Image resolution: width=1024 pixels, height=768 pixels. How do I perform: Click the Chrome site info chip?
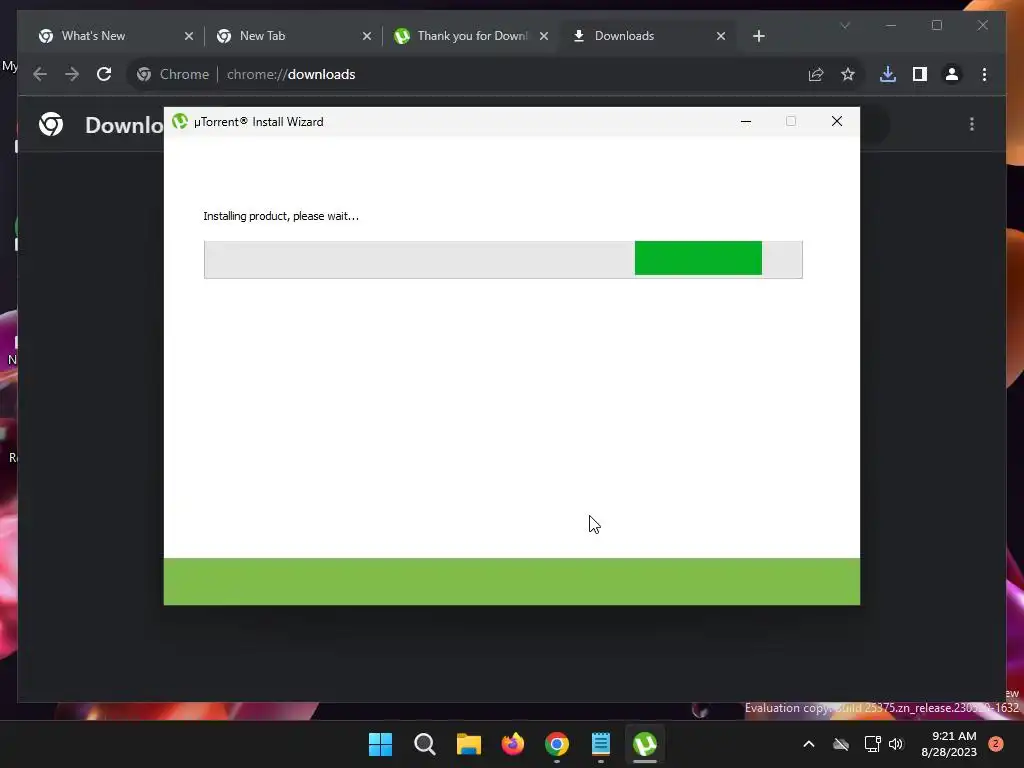click(173, 74)
